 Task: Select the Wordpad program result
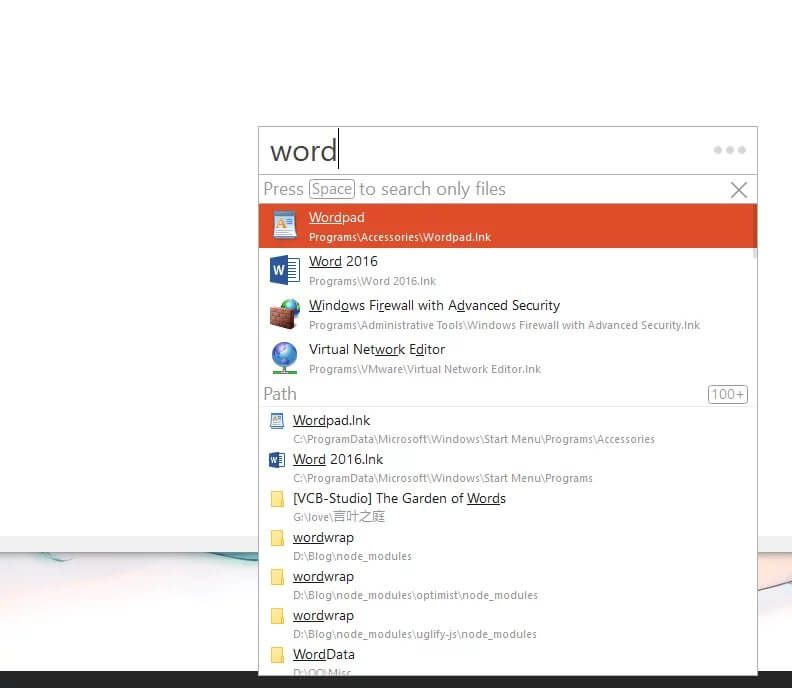tap(500, 226)
